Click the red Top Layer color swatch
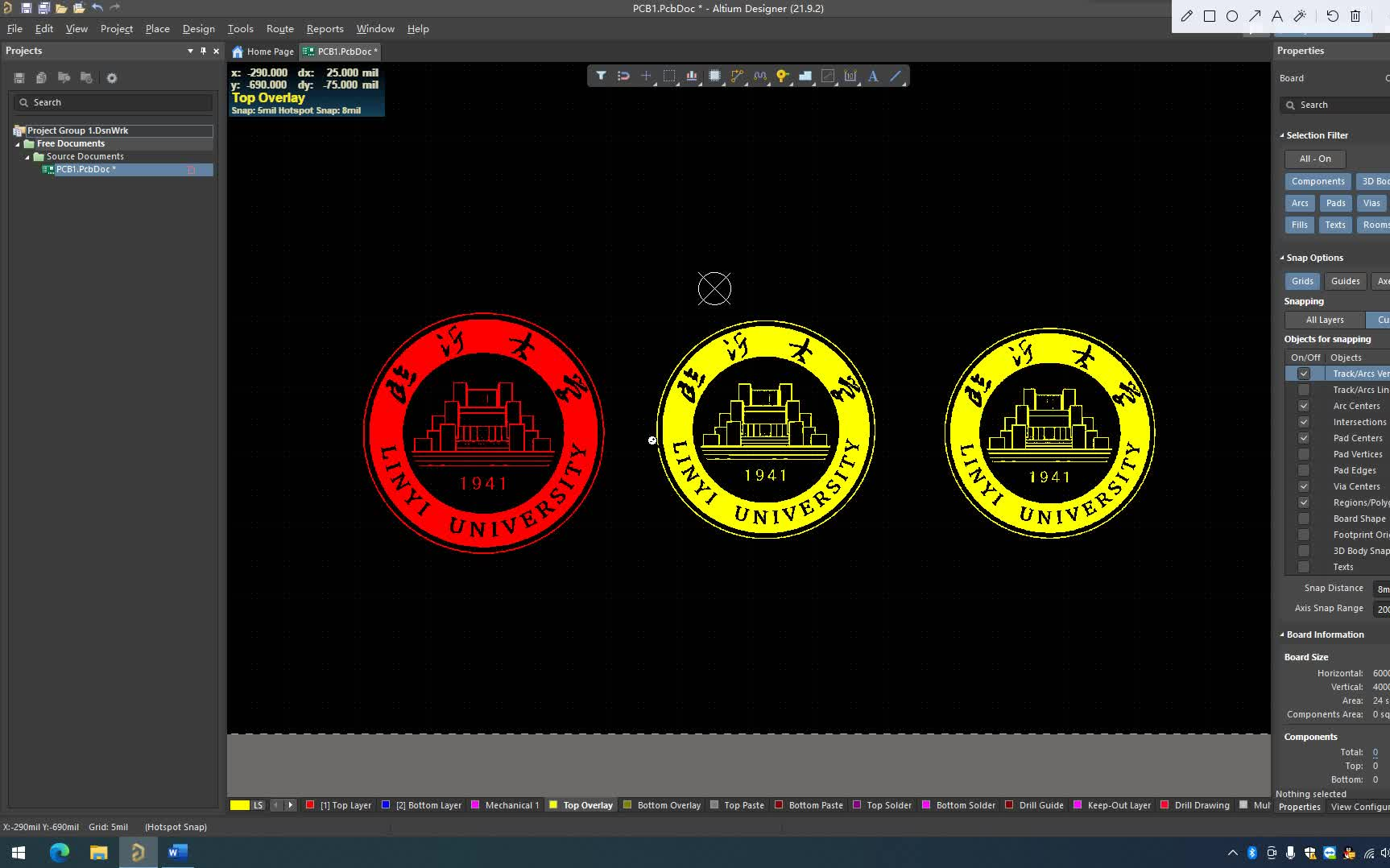The height and width of the screenshot is (868, 1390). click(310, 805)
